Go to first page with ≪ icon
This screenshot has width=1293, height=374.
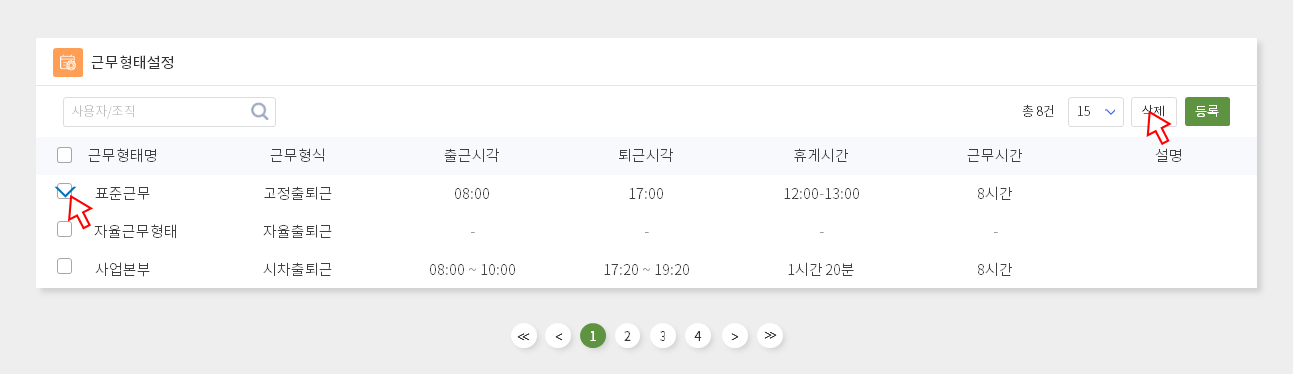523,336
